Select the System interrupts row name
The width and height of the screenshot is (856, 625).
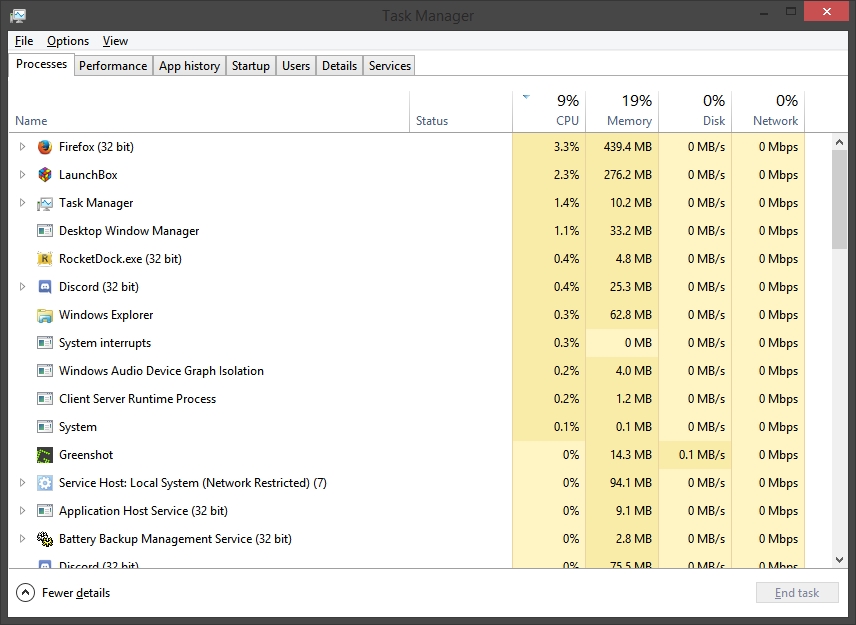pos(105,343)
